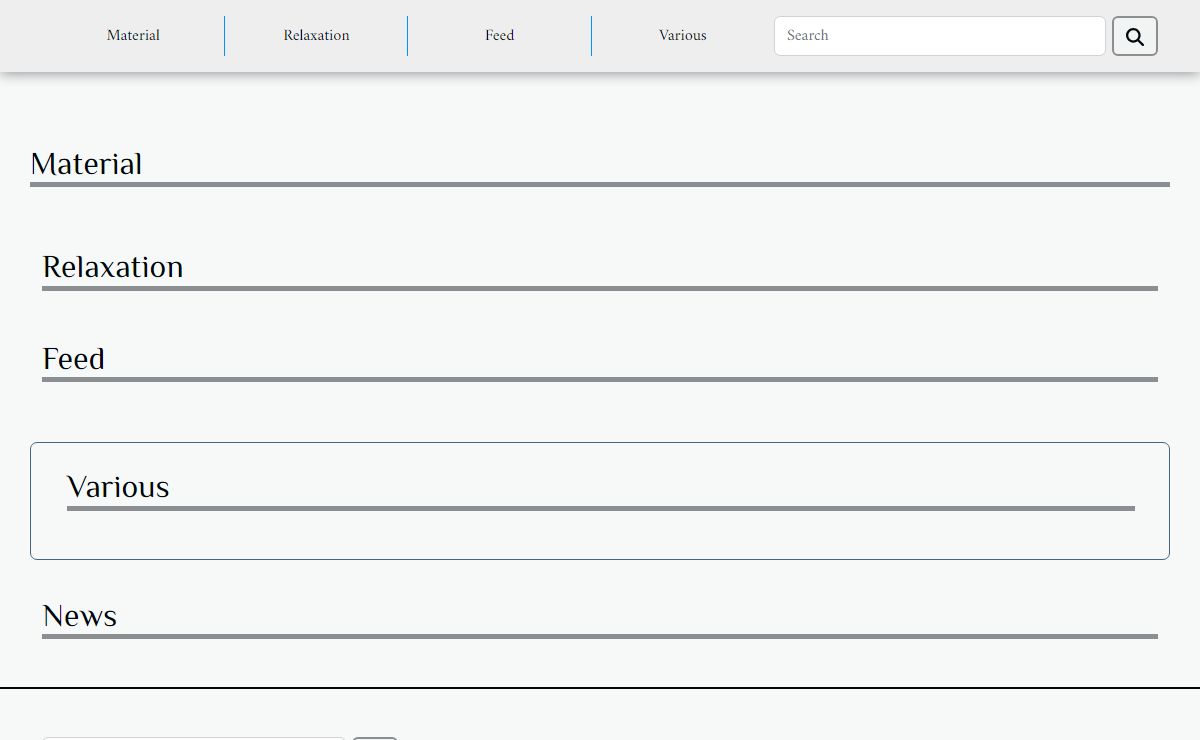Click the Relaxation section heading

(113, 267)
